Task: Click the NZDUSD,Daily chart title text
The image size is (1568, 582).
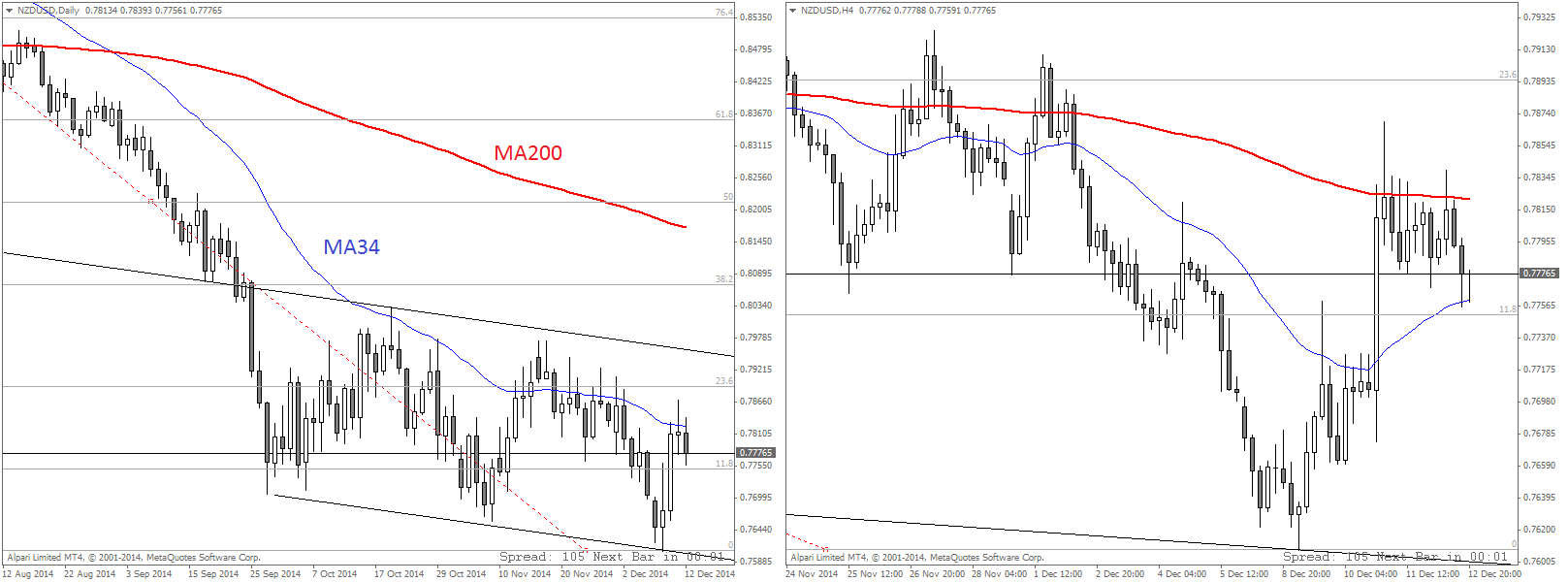Action: 48,11
